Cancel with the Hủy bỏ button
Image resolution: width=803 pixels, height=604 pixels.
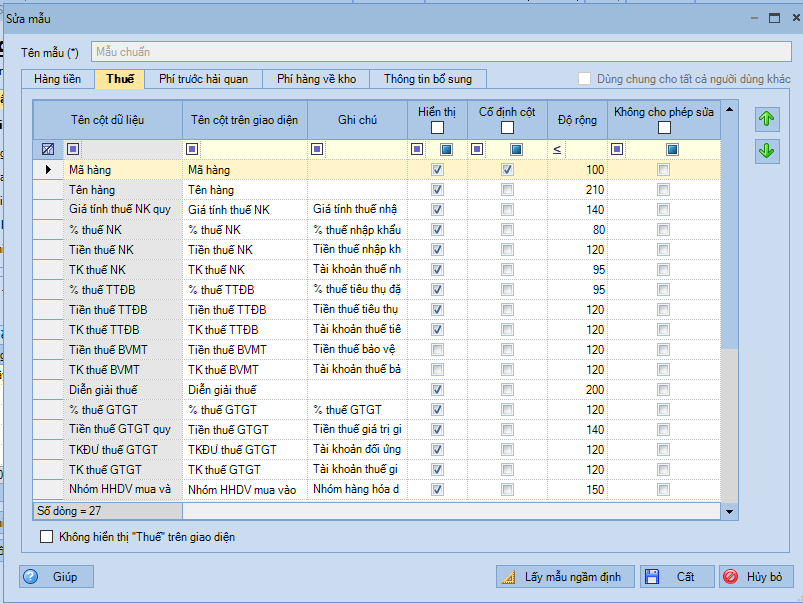(x=756, y=577)
